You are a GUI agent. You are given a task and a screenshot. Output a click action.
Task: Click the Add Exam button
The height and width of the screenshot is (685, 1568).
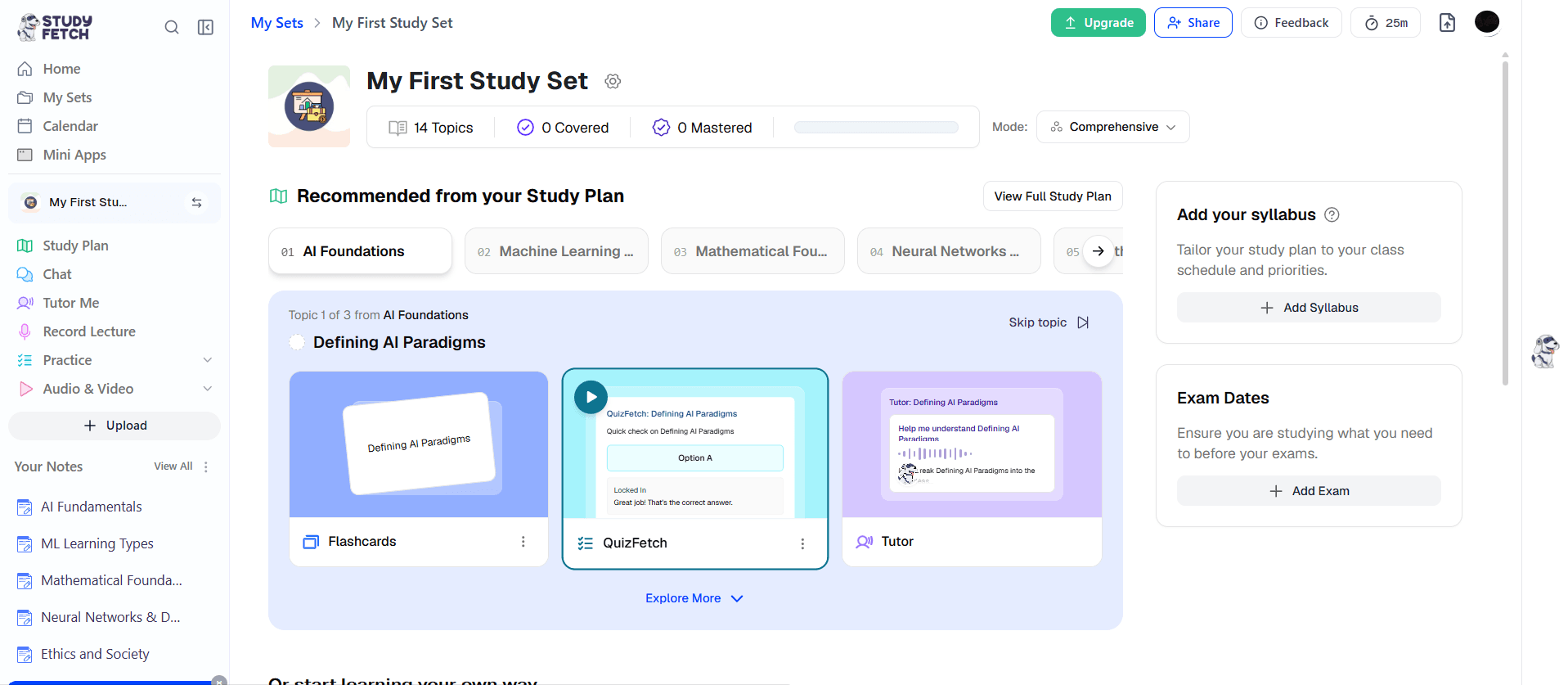[1309, 491]
